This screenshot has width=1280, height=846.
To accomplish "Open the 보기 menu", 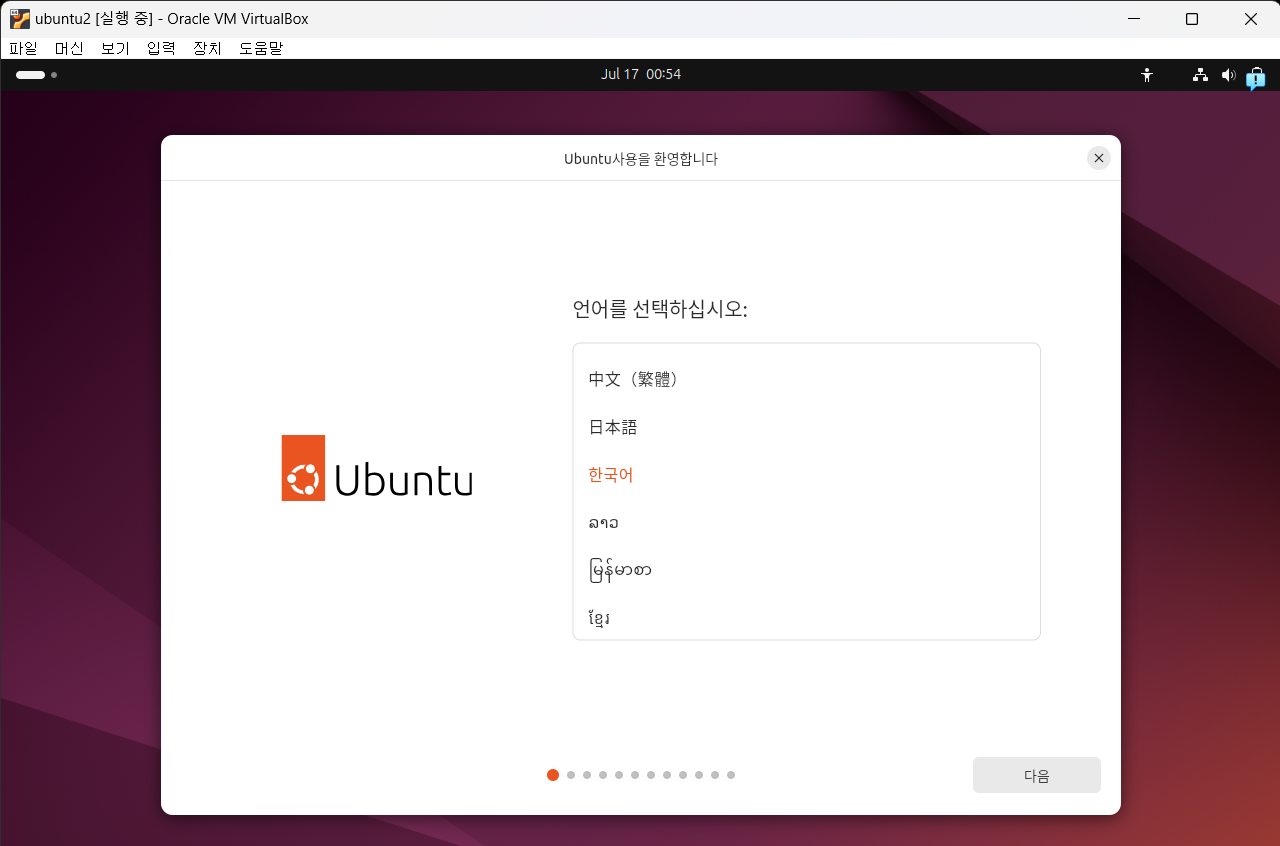I will point(115,48).
